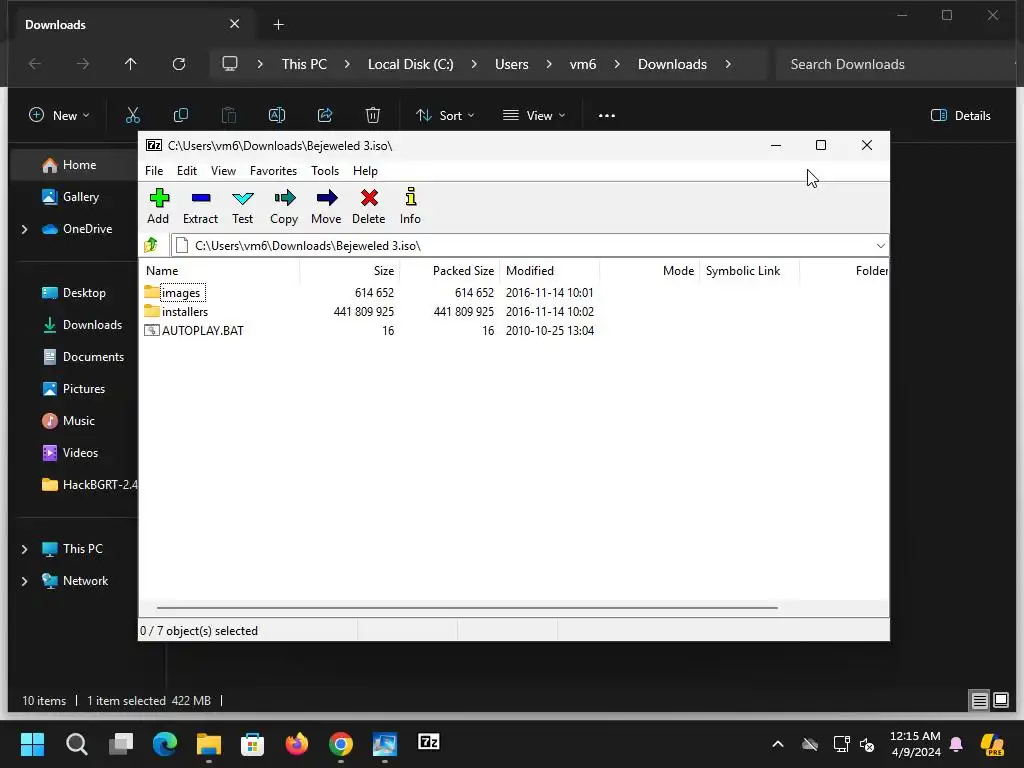The height and width of the screenshot is (768, 1024).
Task: Open the 7-Zip address bar dropdown
Action: pos(880,246)
